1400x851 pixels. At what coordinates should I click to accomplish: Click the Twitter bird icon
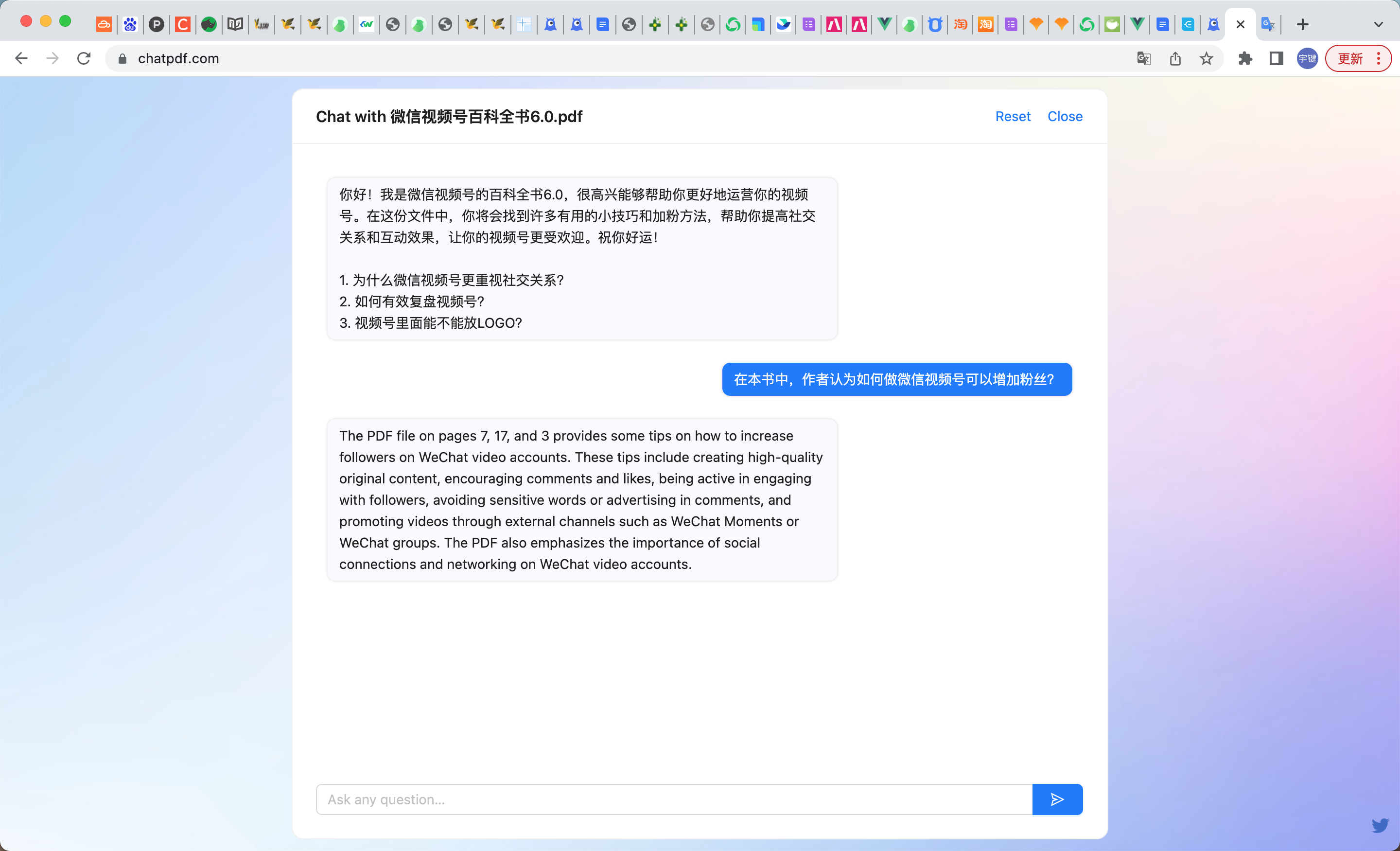coord(1380,825)
